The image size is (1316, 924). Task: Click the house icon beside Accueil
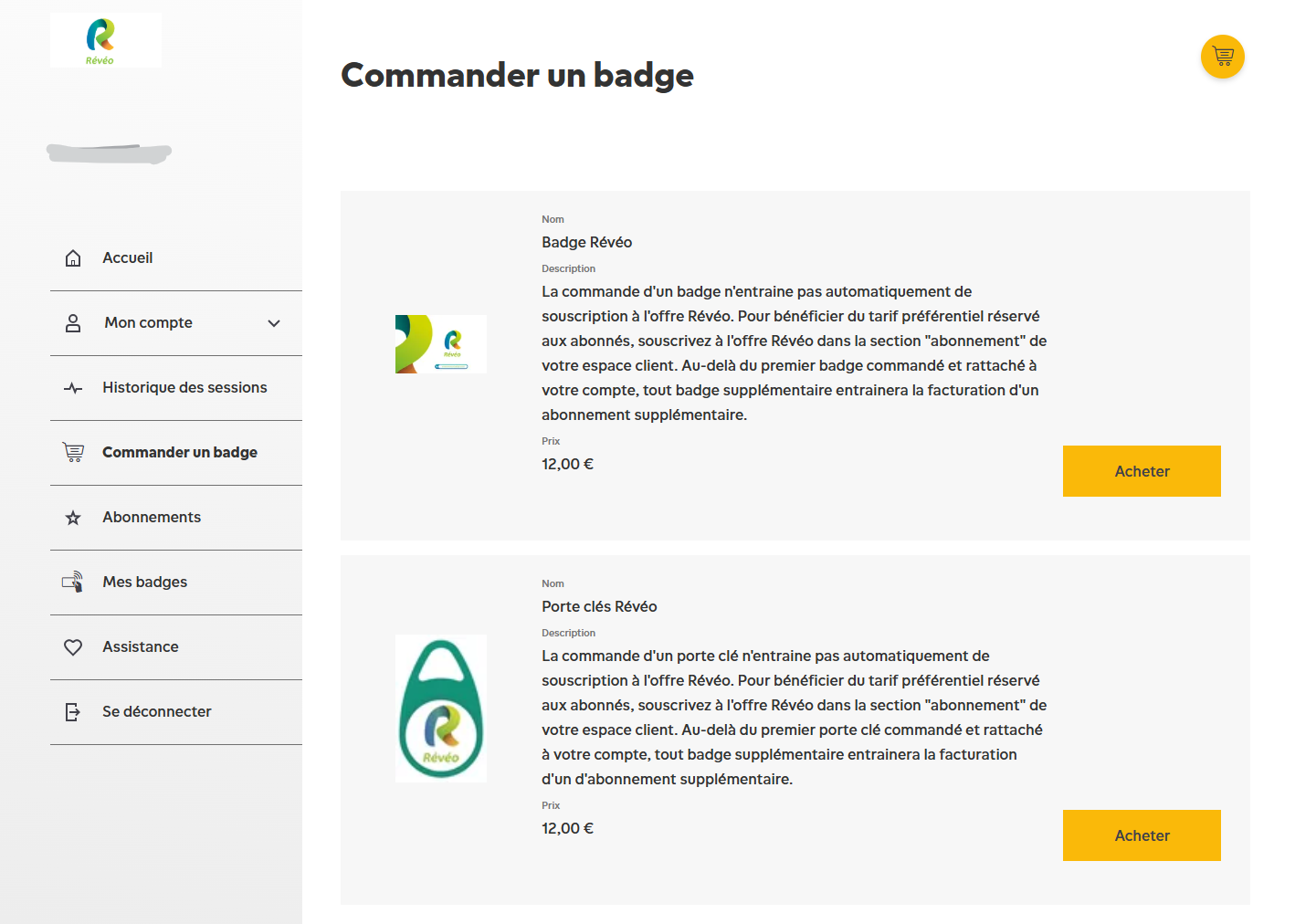click(73, 258)
